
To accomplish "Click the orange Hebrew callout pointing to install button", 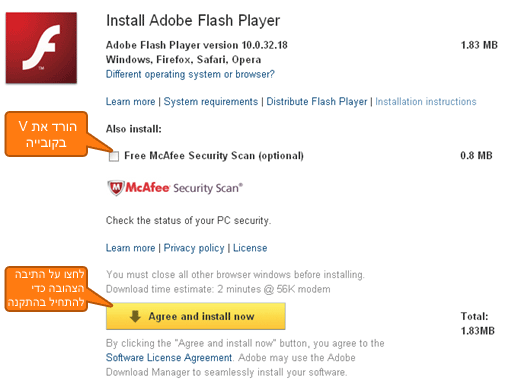I will click(x=46, y=289).
